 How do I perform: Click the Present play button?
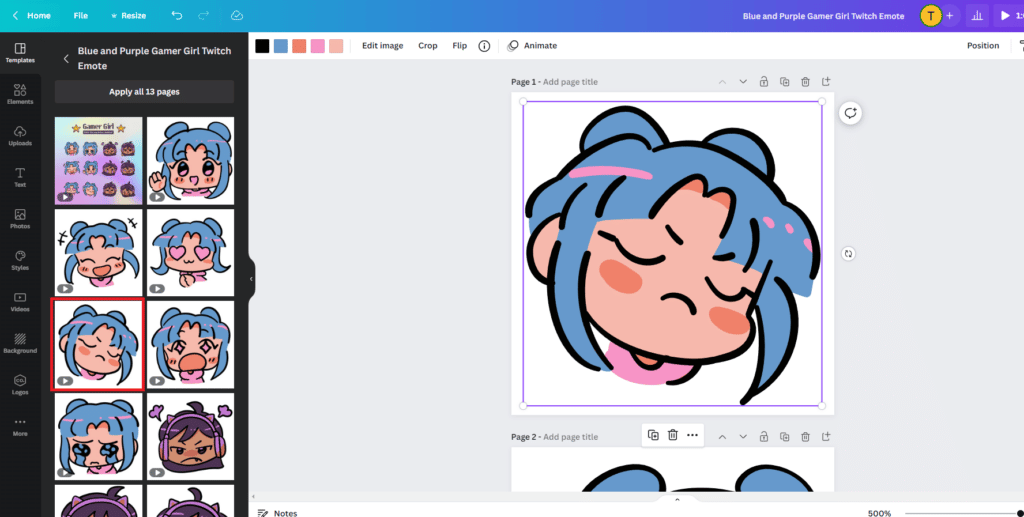point(1008,16)
